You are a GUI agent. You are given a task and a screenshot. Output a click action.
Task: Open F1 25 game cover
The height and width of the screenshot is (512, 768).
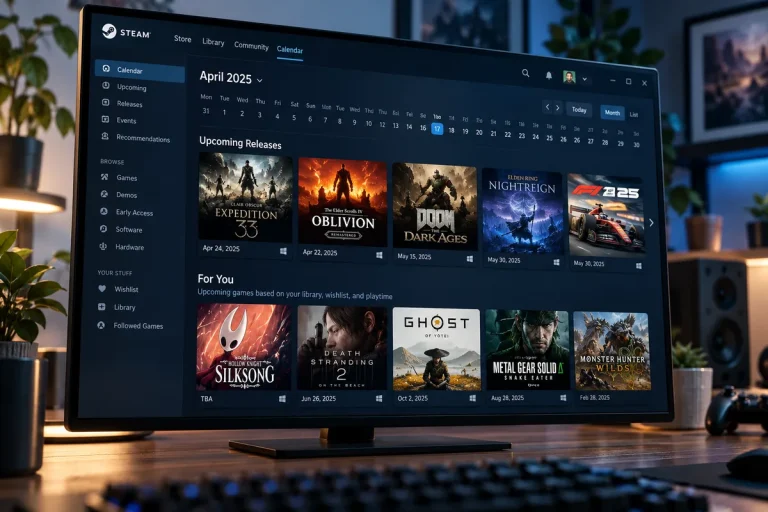click(x=606, y=215)
